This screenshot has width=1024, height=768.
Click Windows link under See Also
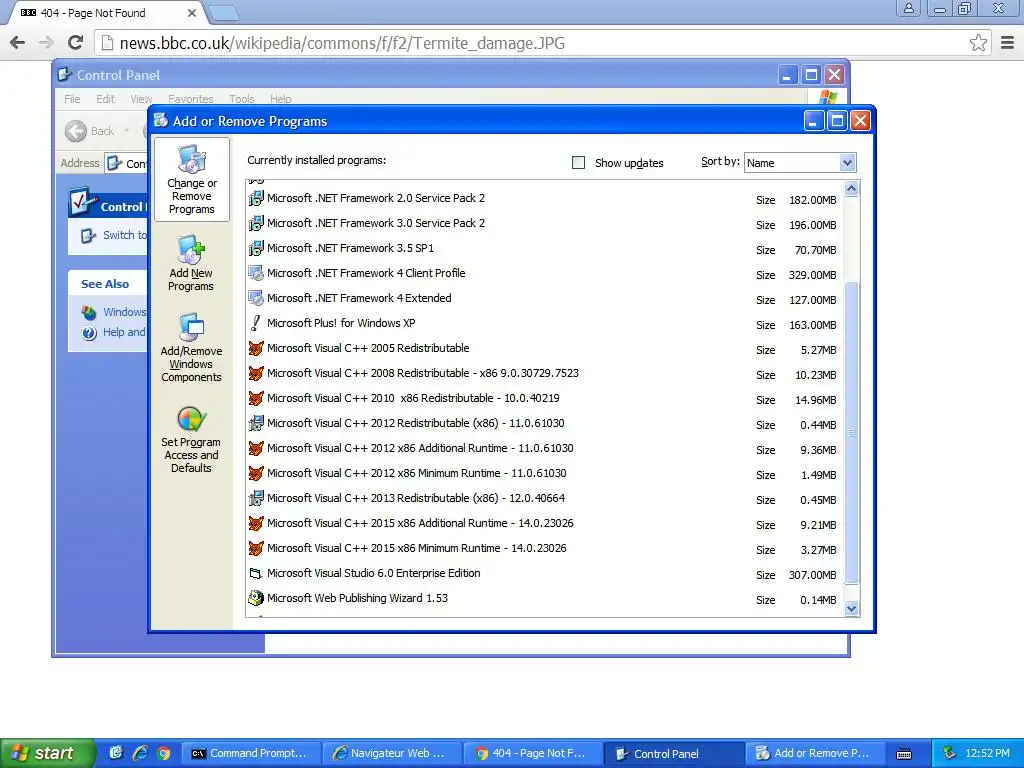pyautogui.click(x=124, y=312)
